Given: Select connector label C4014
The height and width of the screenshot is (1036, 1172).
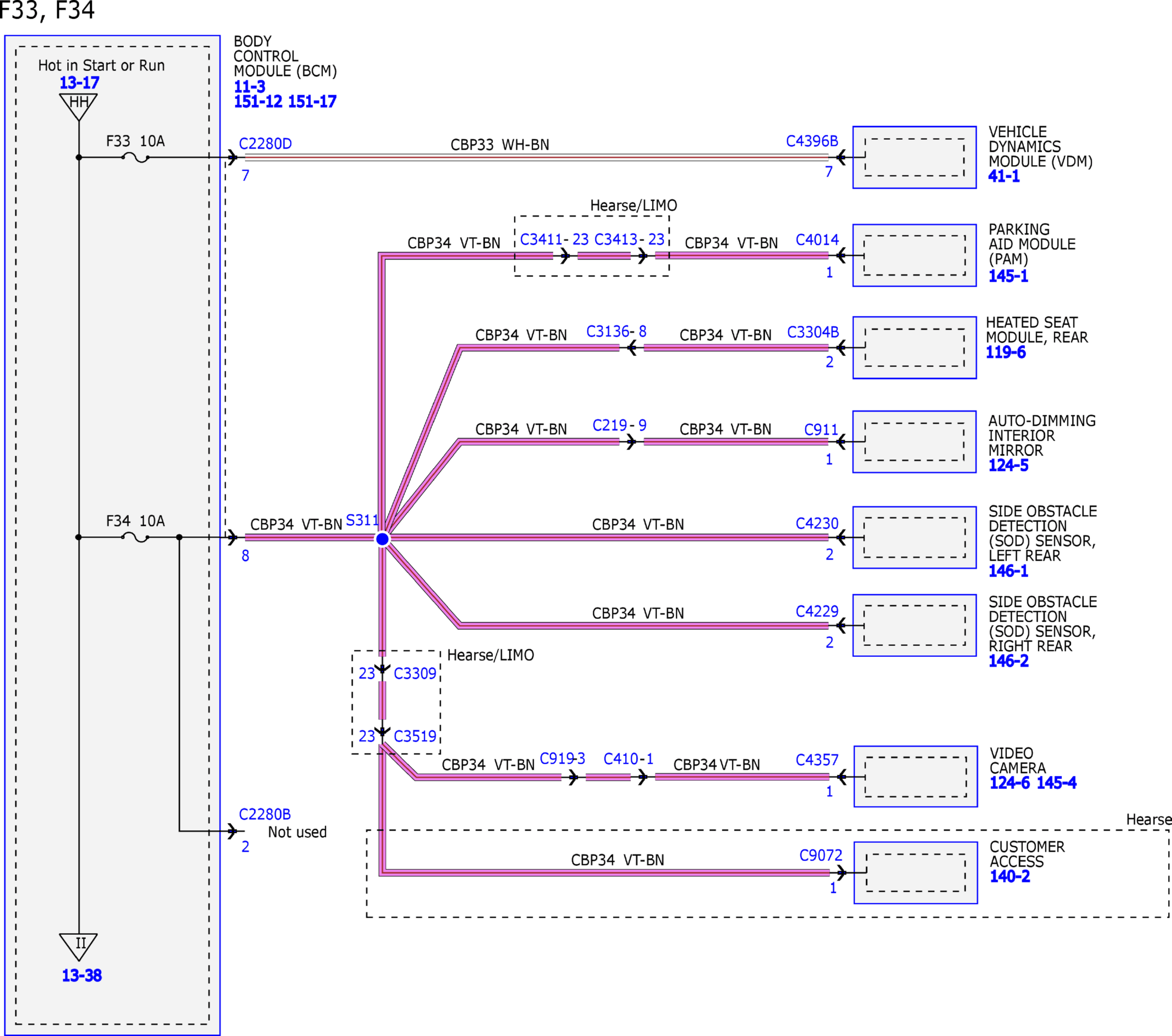Looking at the screenshot, I should 817,240.
